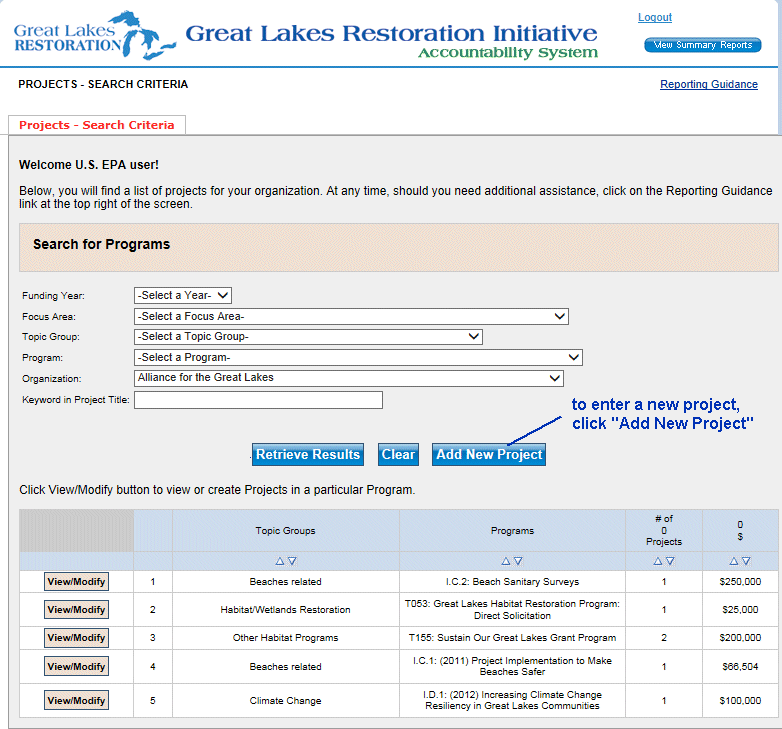Click 'Other Habitat Programs' topic group cell
The width and height of the screenshot is (782, 729).
(x=285, y=638)
